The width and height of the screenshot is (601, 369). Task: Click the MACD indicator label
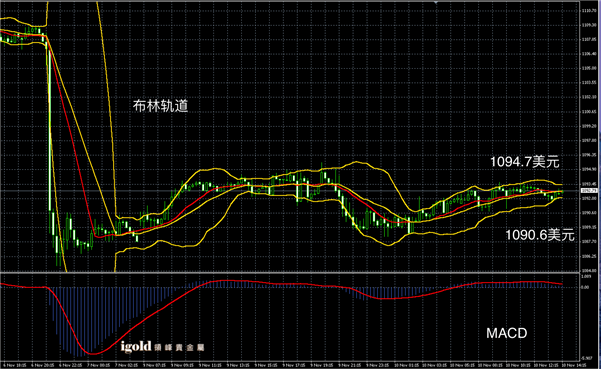pos(507,333)
